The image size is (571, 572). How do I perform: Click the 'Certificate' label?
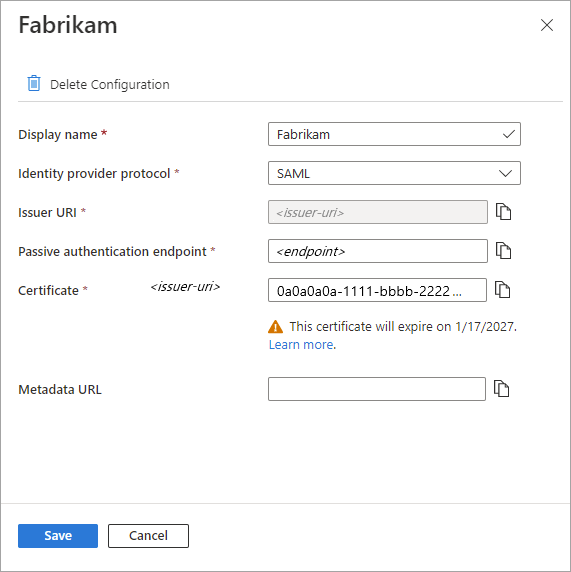[x=49, y=290]
